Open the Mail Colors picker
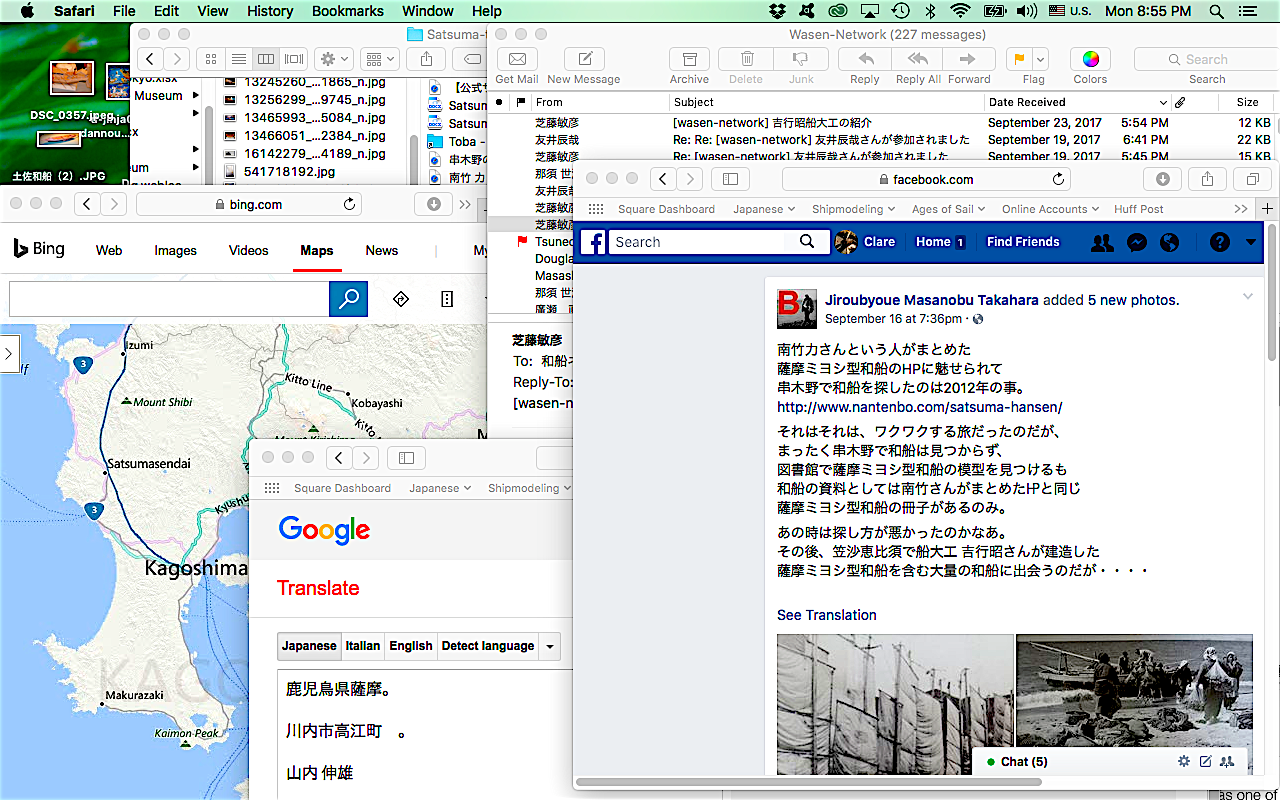 click(x=1090, y=59)
